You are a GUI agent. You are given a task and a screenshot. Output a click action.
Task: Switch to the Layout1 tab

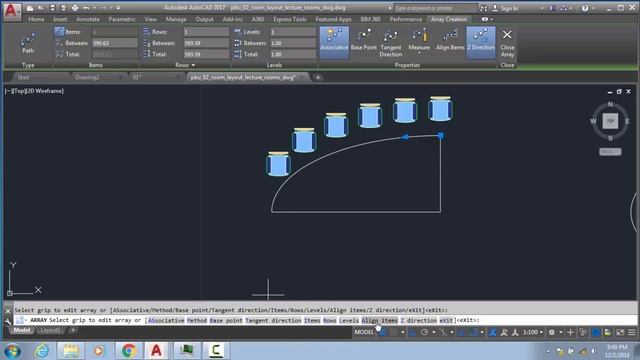(50, 330)
